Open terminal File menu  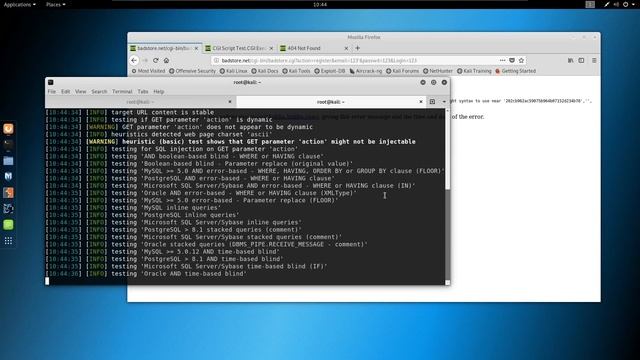[52, 91]
